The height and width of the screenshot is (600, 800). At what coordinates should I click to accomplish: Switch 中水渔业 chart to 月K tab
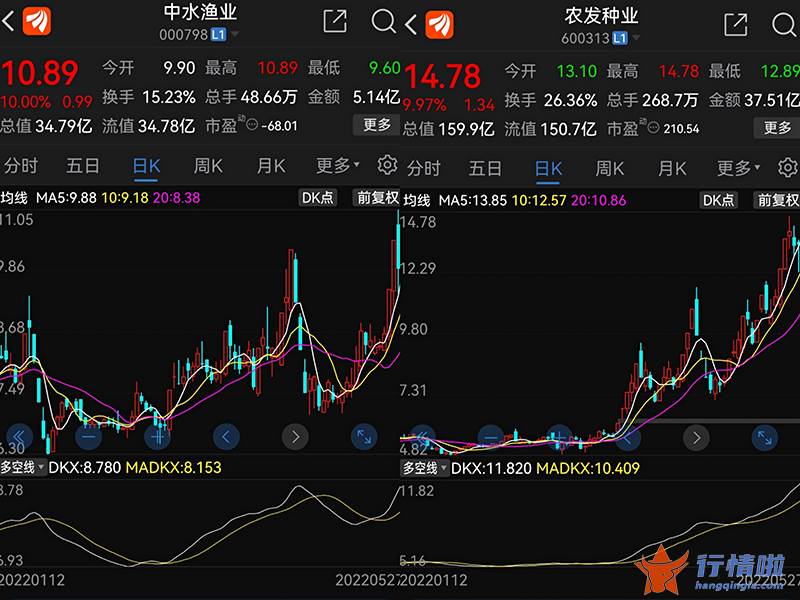(271, 165)
